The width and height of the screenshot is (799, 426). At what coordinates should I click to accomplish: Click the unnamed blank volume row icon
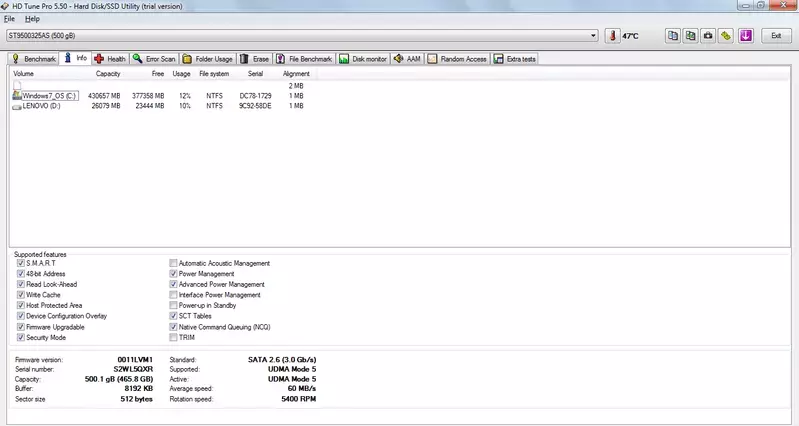(17, 85)
